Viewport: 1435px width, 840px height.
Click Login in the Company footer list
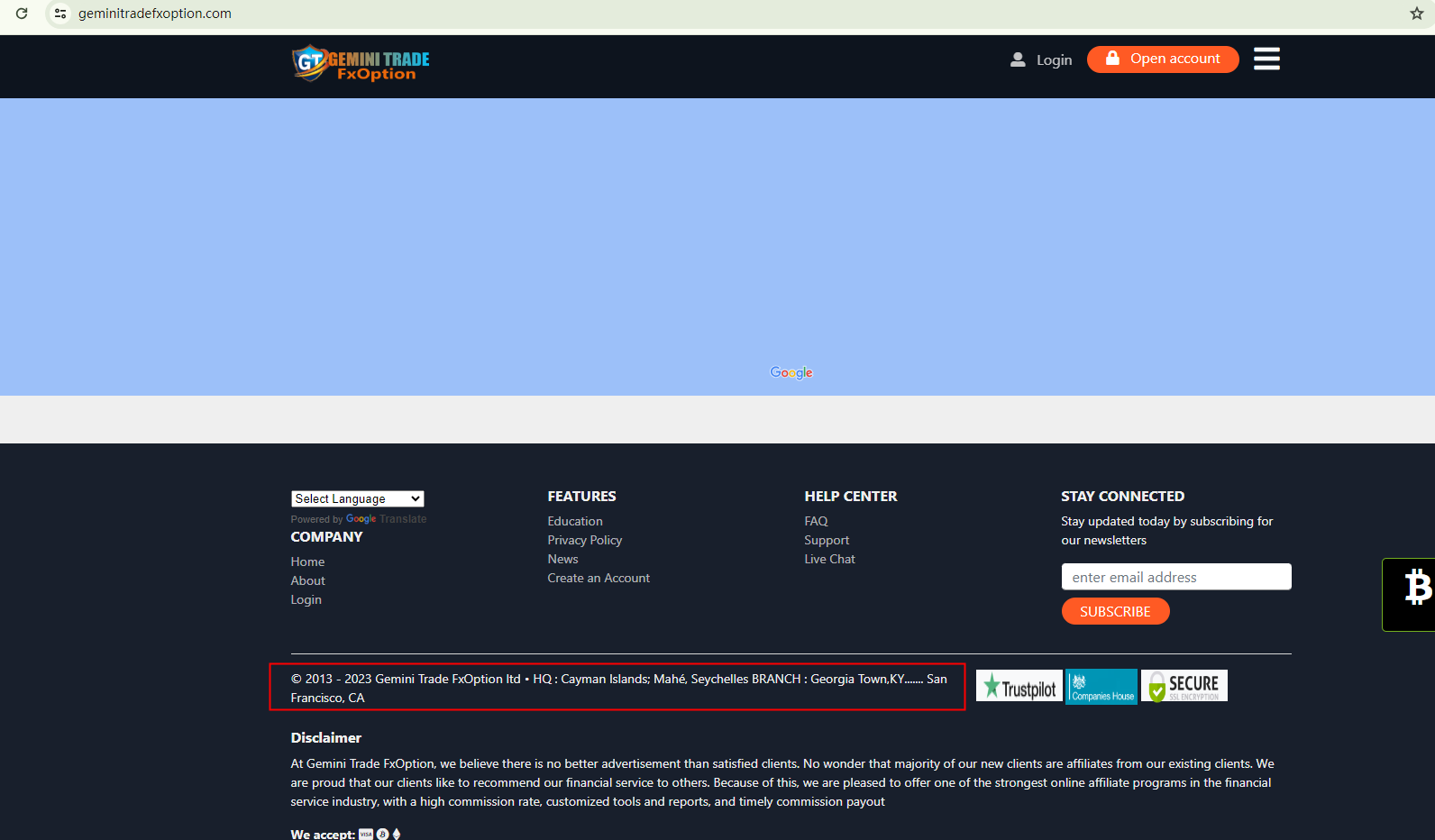(x=306, y=599)
